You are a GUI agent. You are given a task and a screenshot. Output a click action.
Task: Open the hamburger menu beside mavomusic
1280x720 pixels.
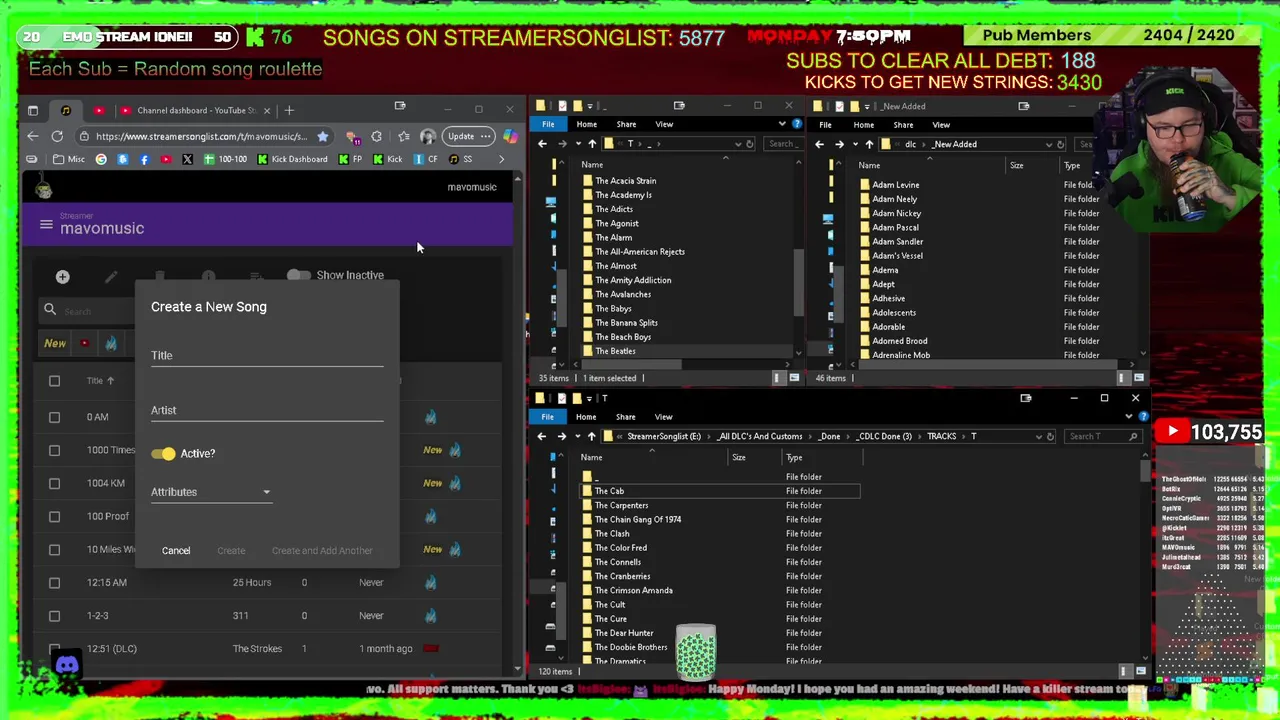[x=45, y=225]
